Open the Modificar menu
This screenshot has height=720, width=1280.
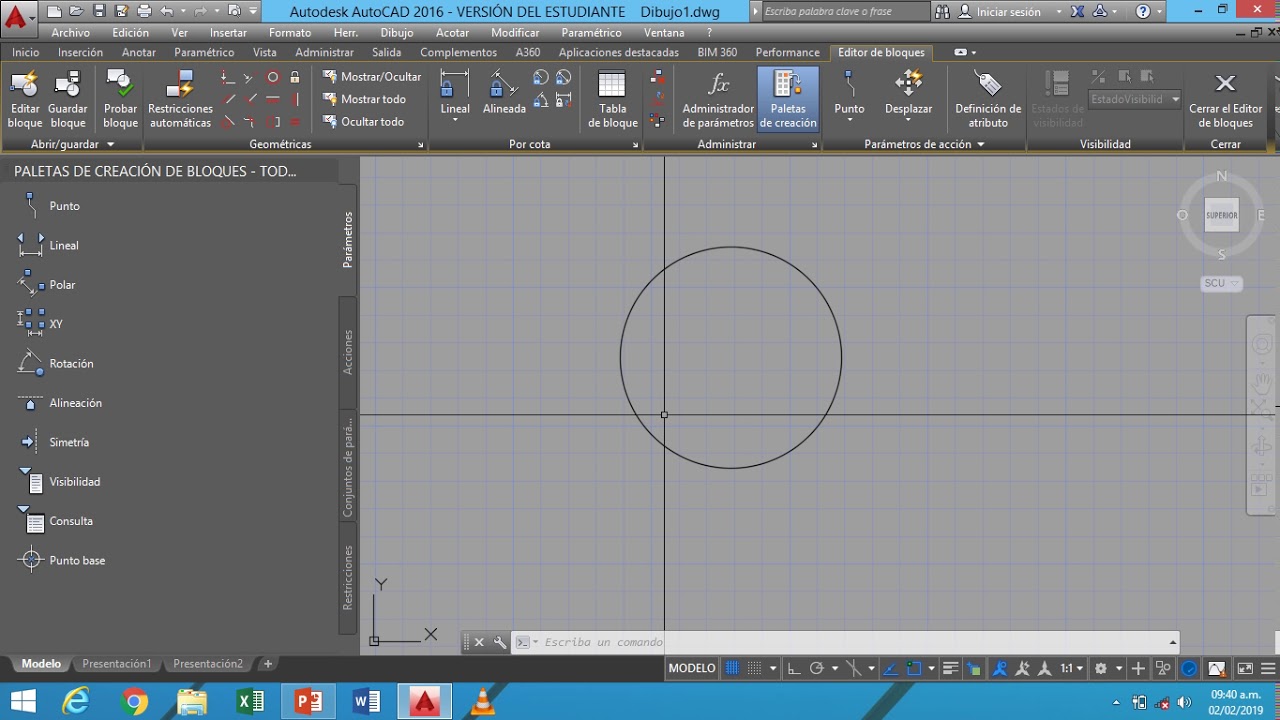pos(515,32)
